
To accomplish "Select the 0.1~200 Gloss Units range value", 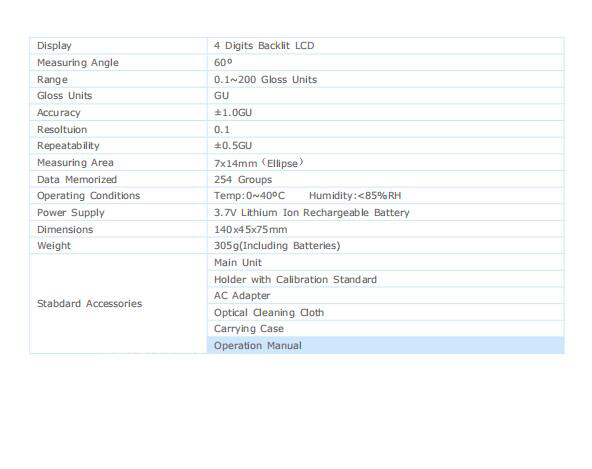I will point(265,80).
